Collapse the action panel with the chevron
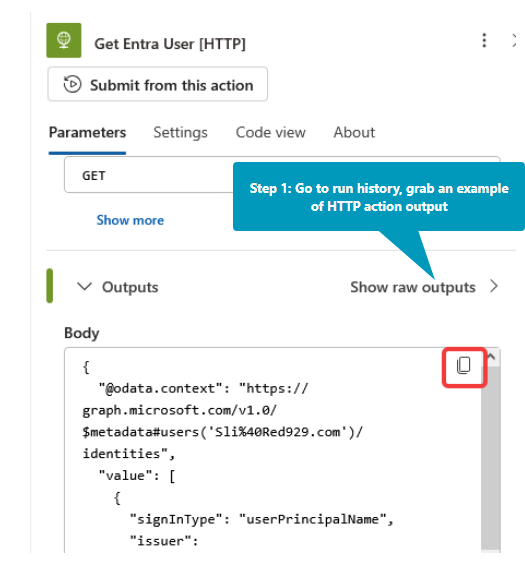Viewport: 525px width, 570px height. pyautogui.click(x=513, y=40)
